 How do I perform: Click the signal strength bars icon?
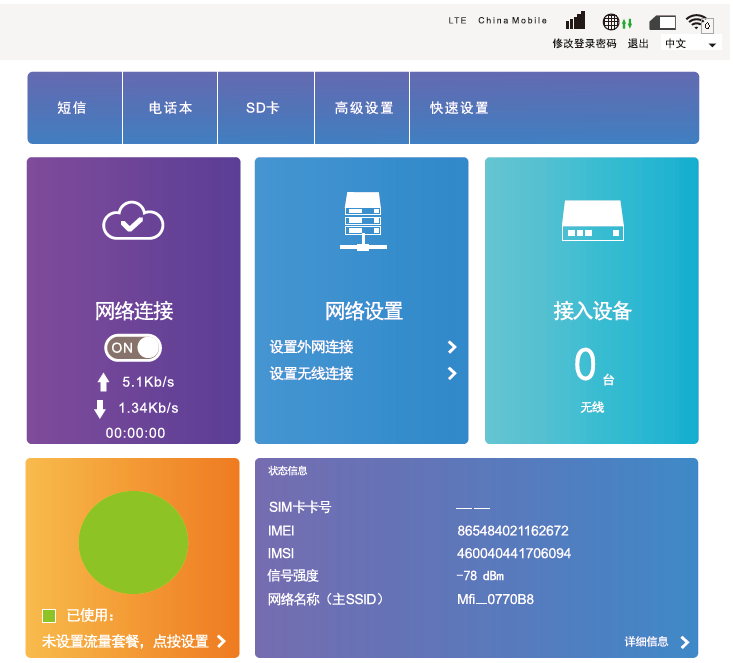click(x=575, y=21)
